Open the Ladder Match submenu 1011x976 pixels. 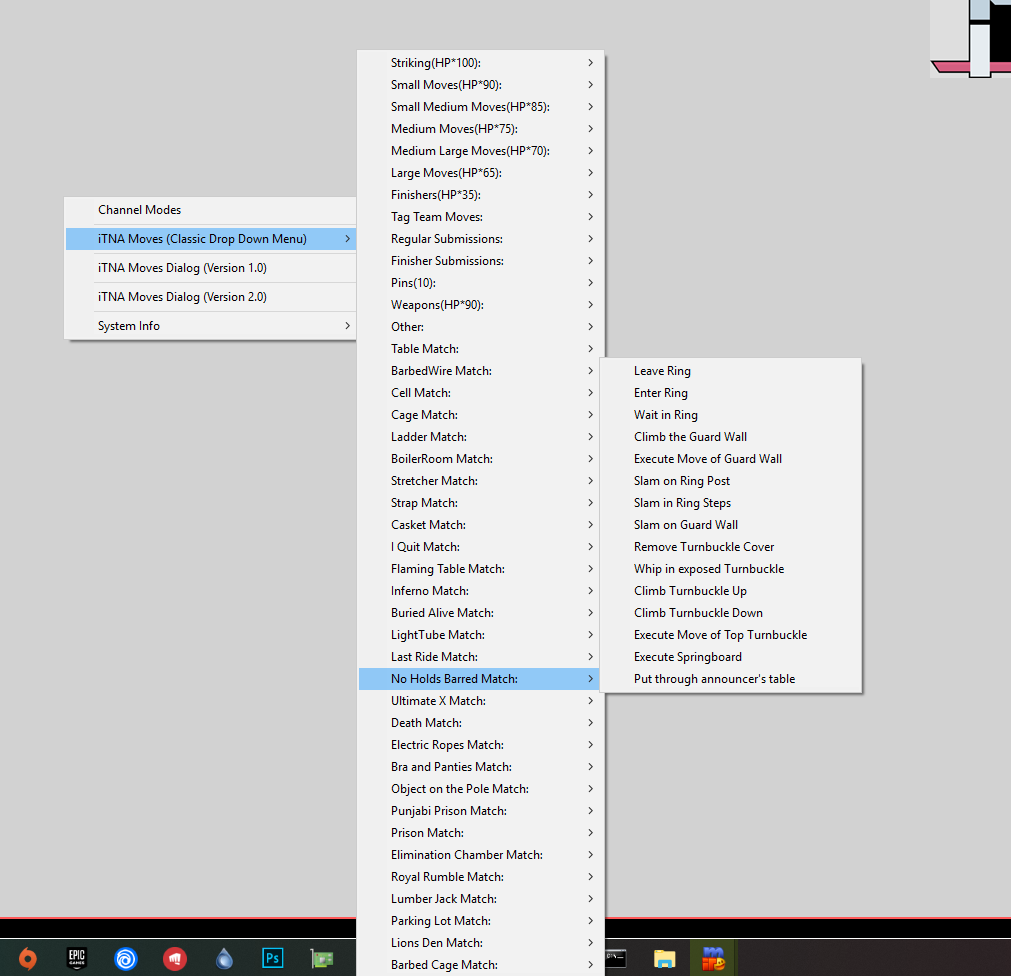point(480,436)
